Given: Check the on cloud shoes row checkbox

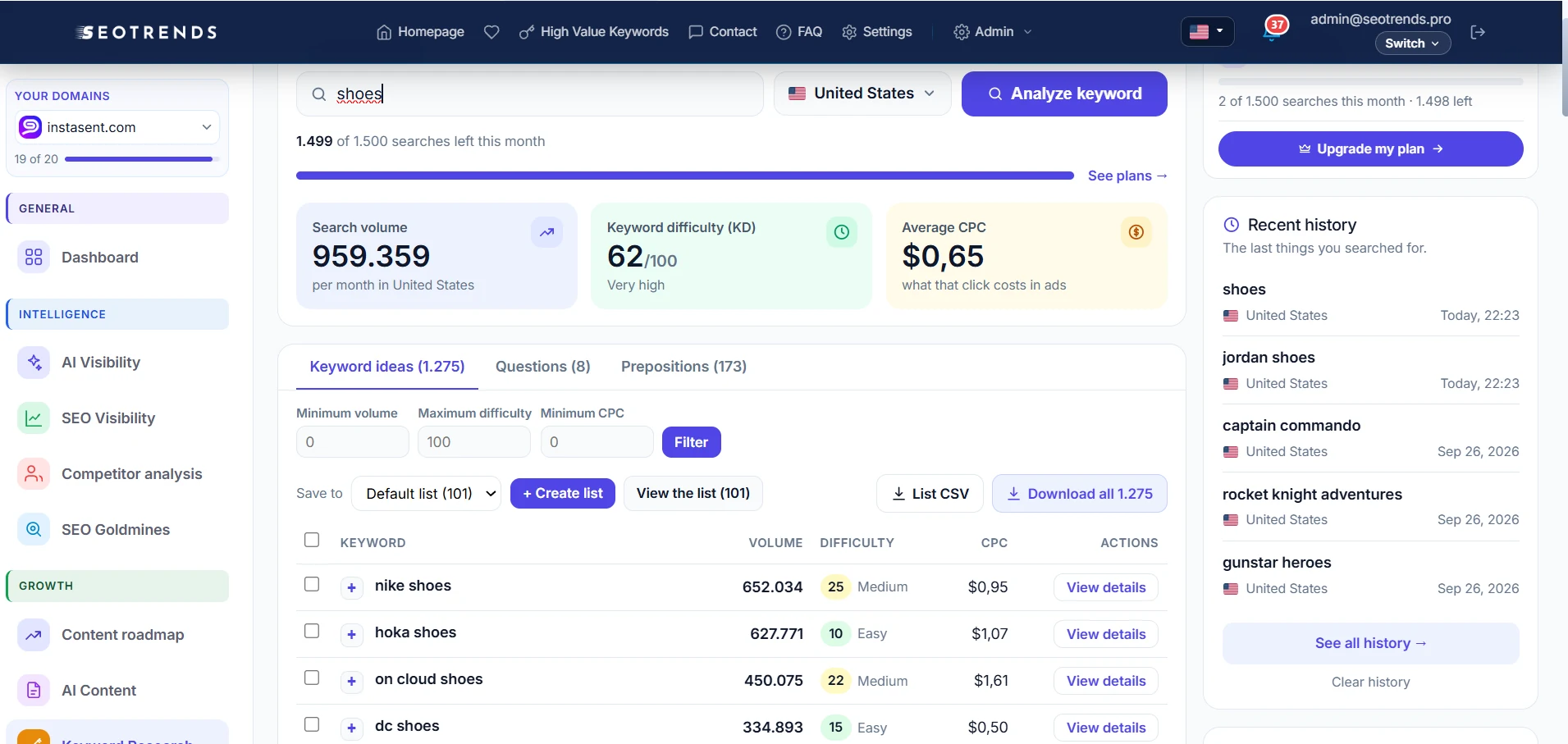Looking at the screenshot, I should 312,678.
